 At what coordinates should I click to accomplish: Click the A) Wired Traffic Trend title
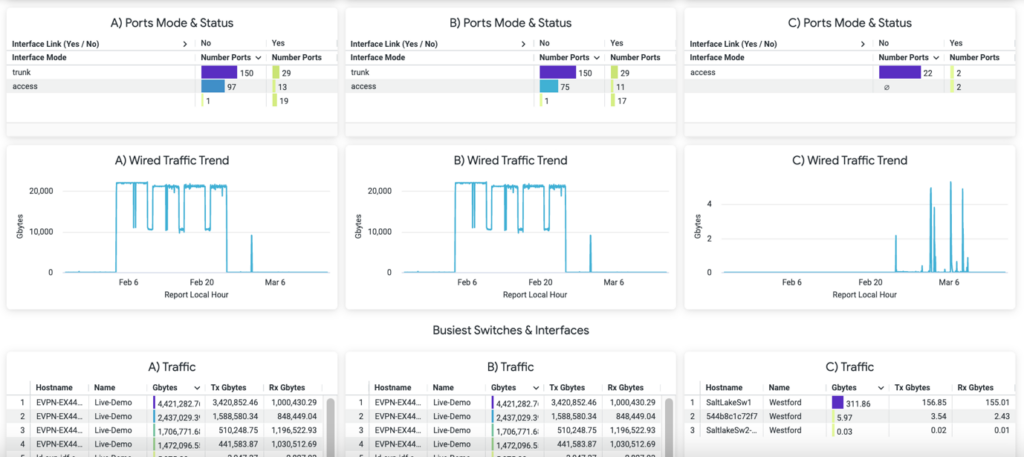(x=171, y=160)
